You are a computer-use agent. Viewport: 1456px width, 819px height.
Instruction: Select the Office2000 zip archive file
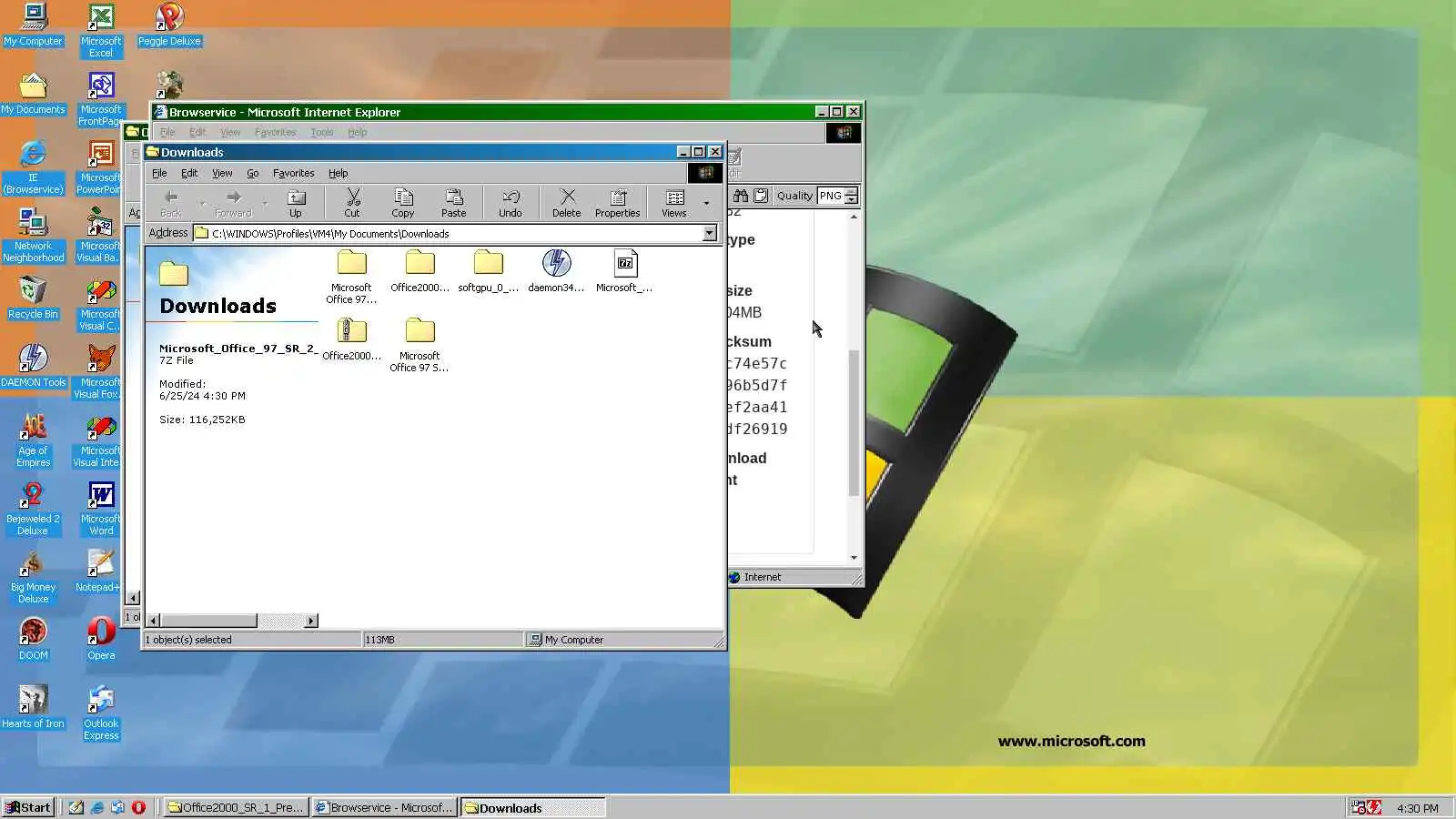pyautogui.click(x=351, y=339)
